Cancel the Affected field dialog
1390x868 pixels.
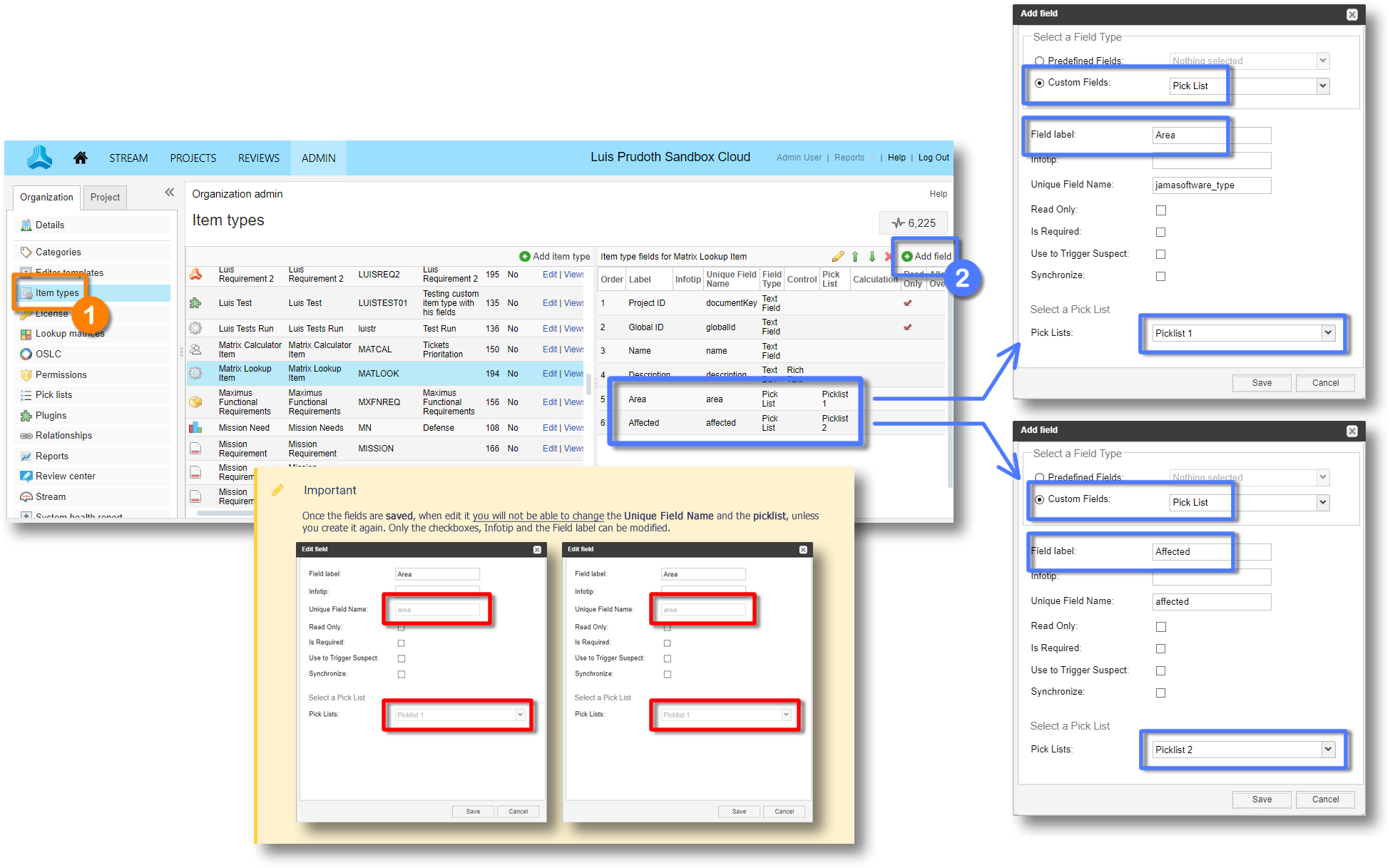point(1325,800)
